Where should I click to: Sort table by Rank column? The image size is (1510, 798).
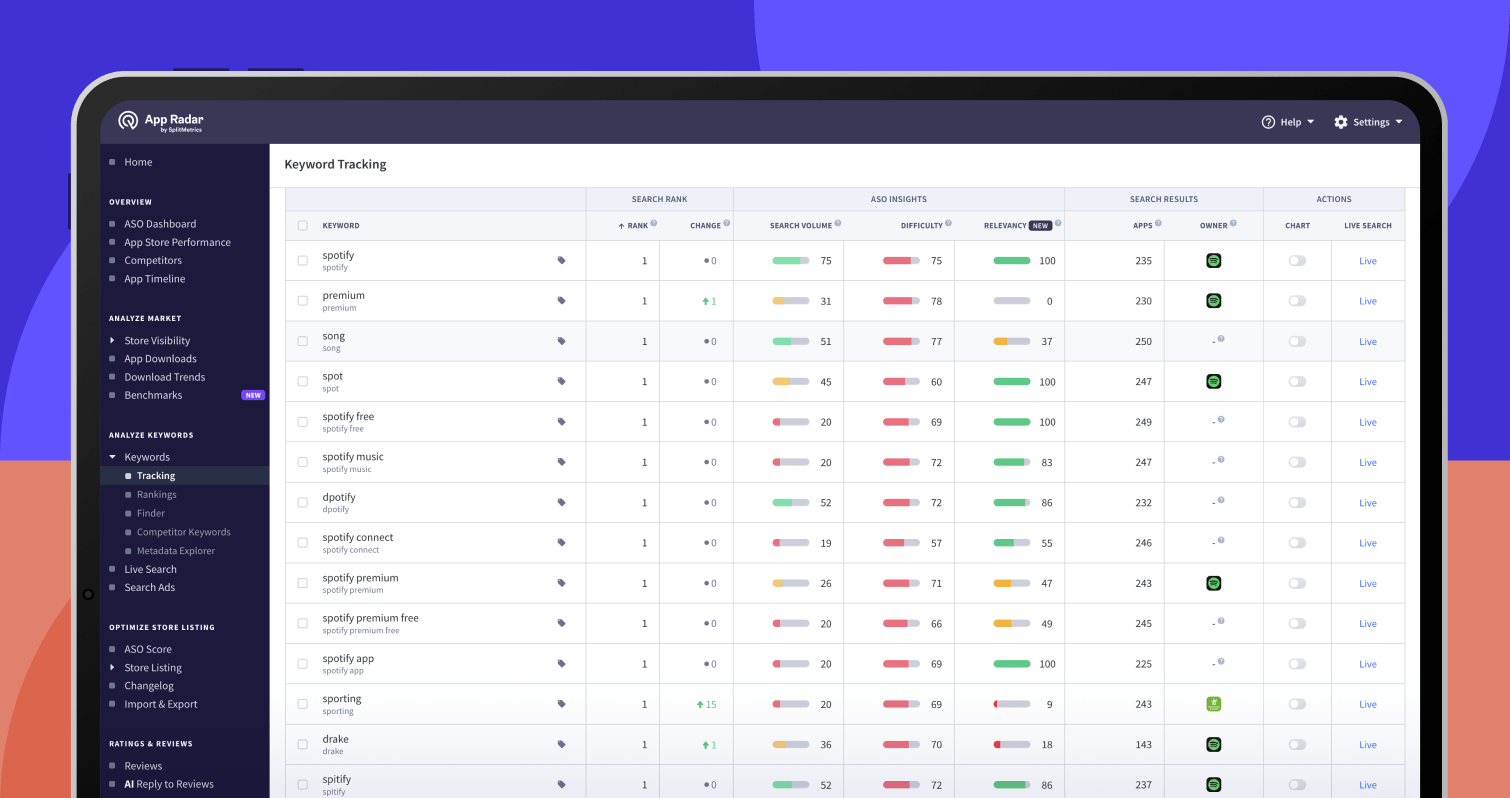point(633,226)
